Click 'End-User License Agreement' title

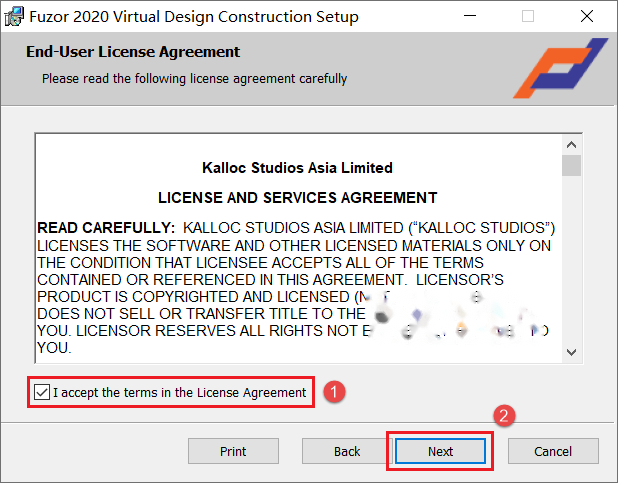coord(133,52)
